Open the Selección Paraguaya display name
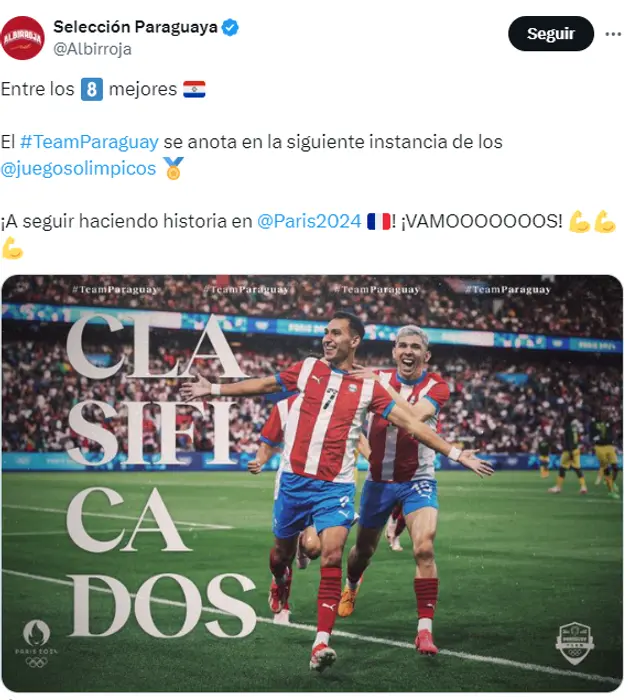This screenshot has width=640, height=700. pyautogui.click(x=135, y=27)
